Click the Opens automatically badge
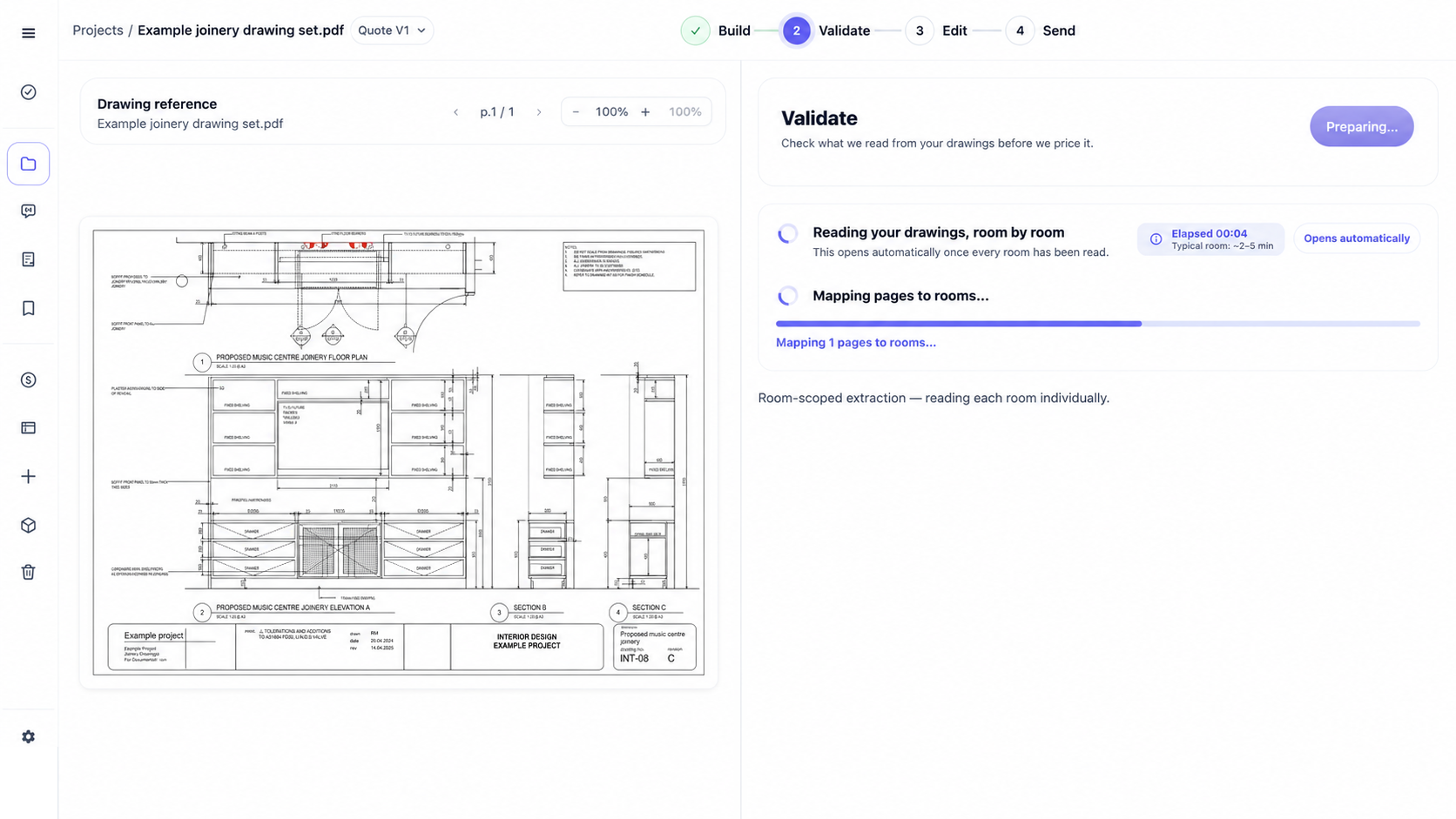The image size is (1456, 819). click(1356, 238)
